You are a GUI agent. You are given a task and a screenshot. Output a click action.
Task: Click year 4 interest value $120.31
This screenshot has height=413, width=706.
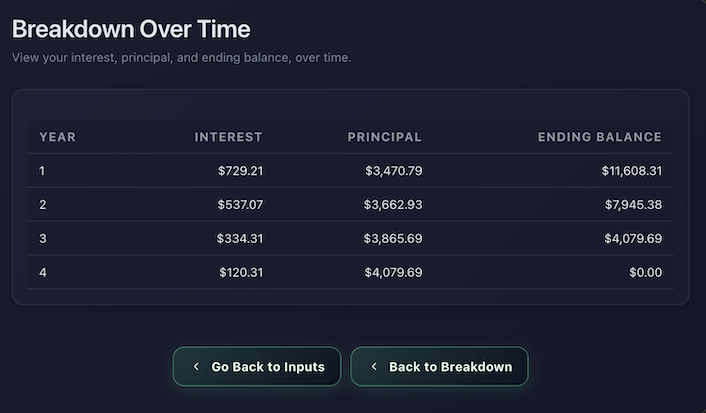240,272
